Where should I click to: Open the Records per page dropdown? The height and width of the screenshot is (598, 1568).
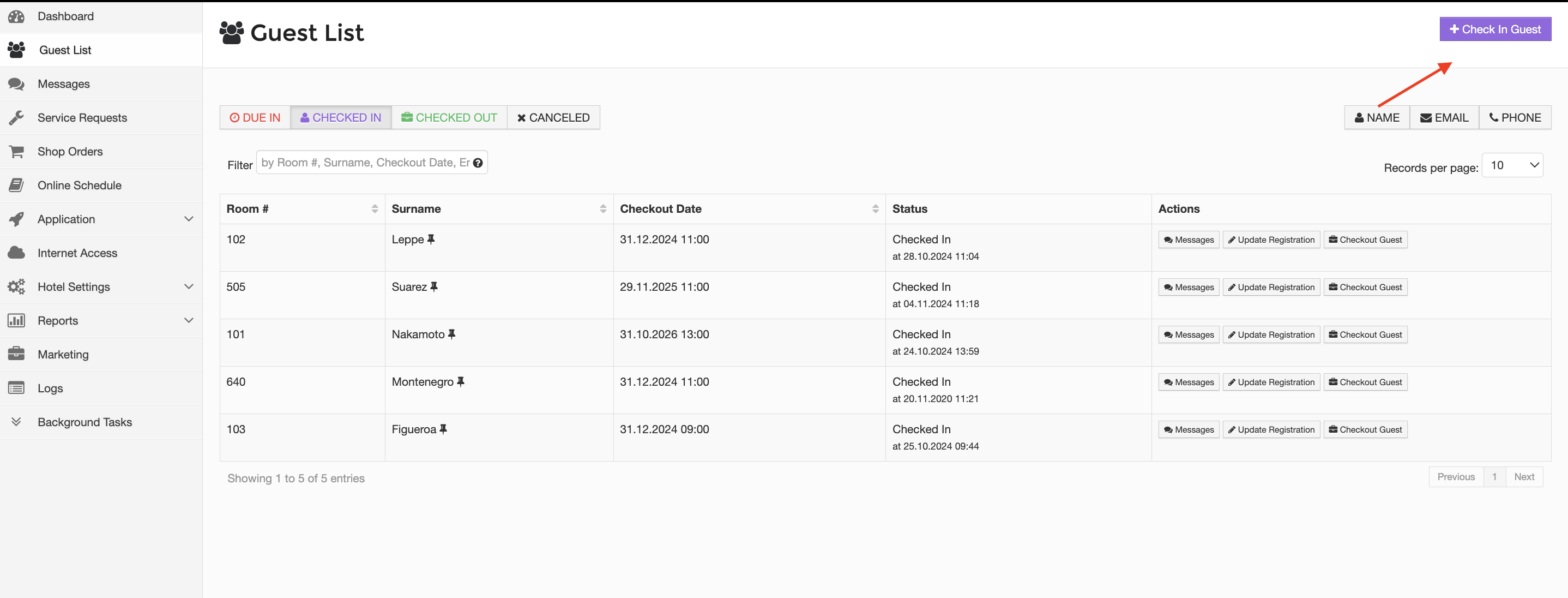pos(1512,165)
